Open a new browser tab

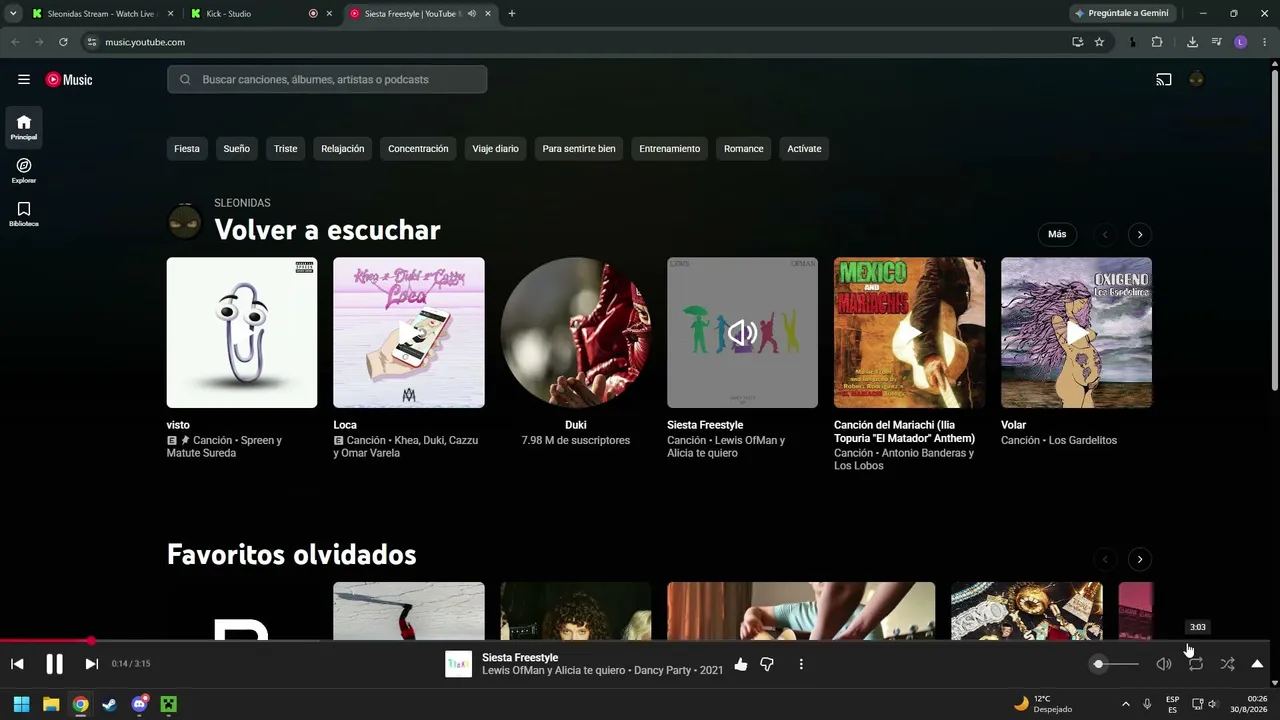(512, 14)
